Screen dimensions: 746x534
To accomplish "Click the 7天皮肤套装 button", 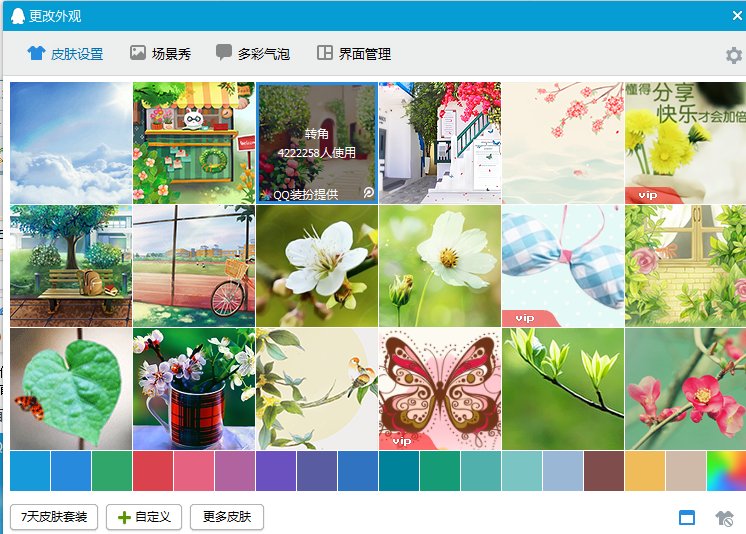I will click(x=54, y=517).
